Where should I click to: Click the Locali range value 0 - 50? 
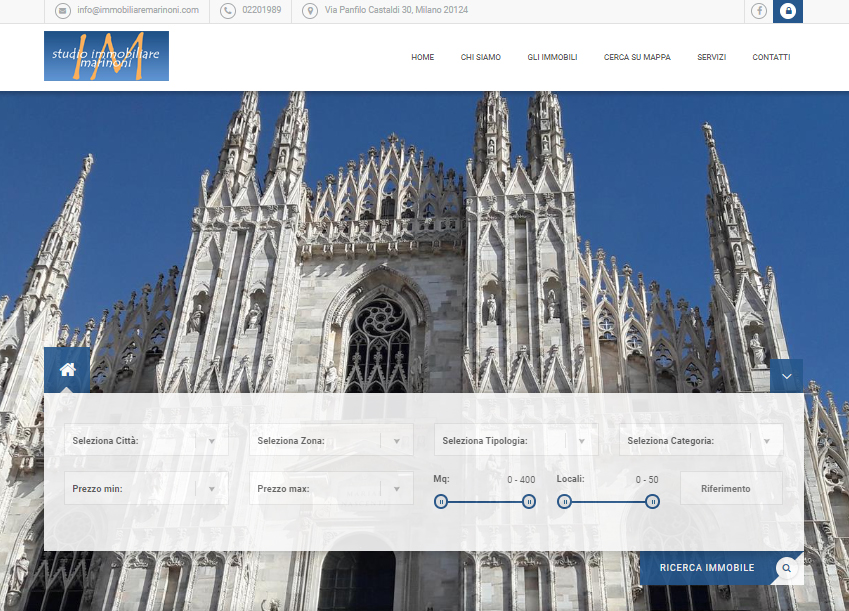[x=647, y=480]
